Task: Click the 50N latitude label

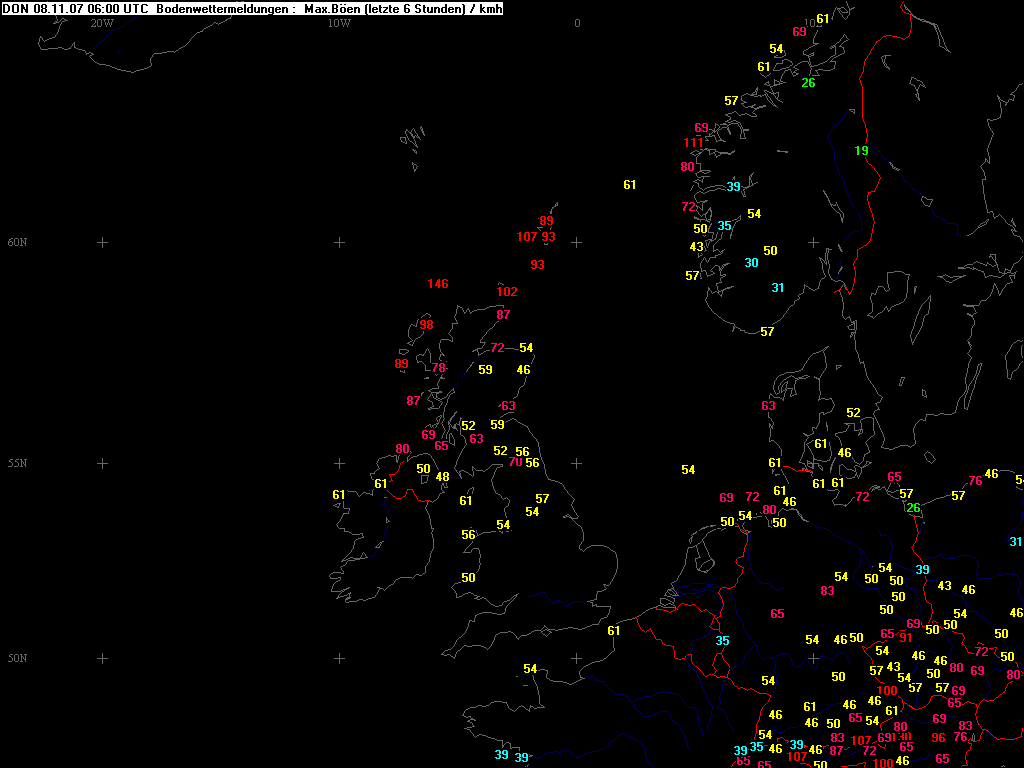Action: (x=17, y=659)
